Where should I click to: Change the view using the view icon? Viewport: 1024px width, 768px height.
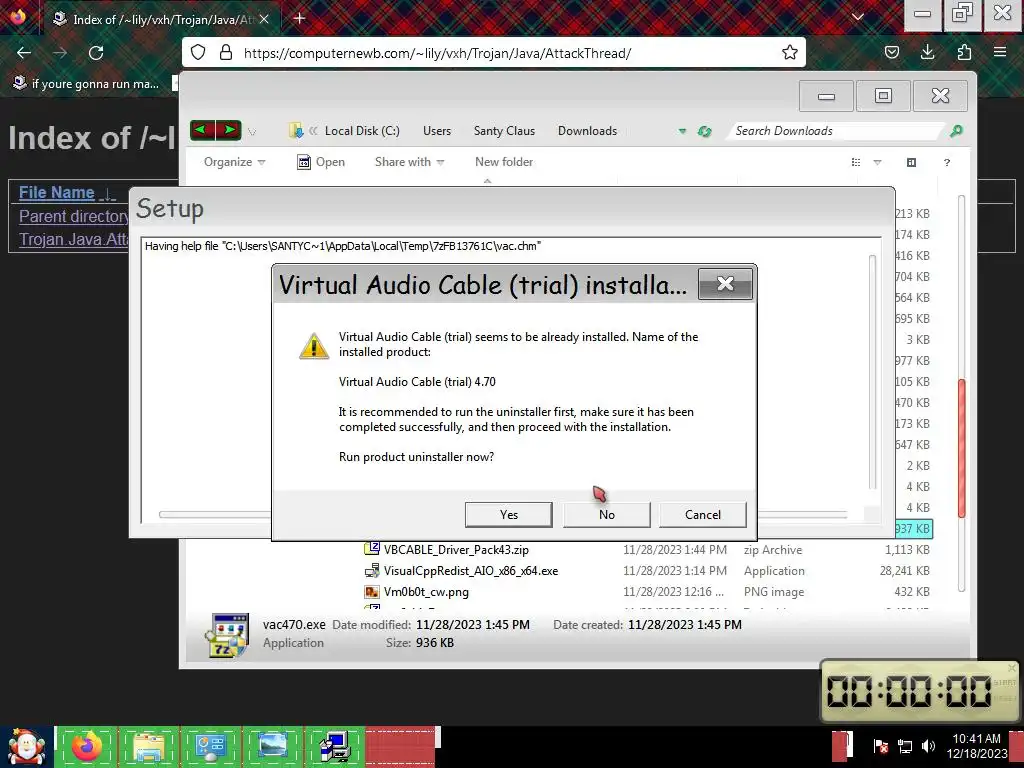click(856, 162)
